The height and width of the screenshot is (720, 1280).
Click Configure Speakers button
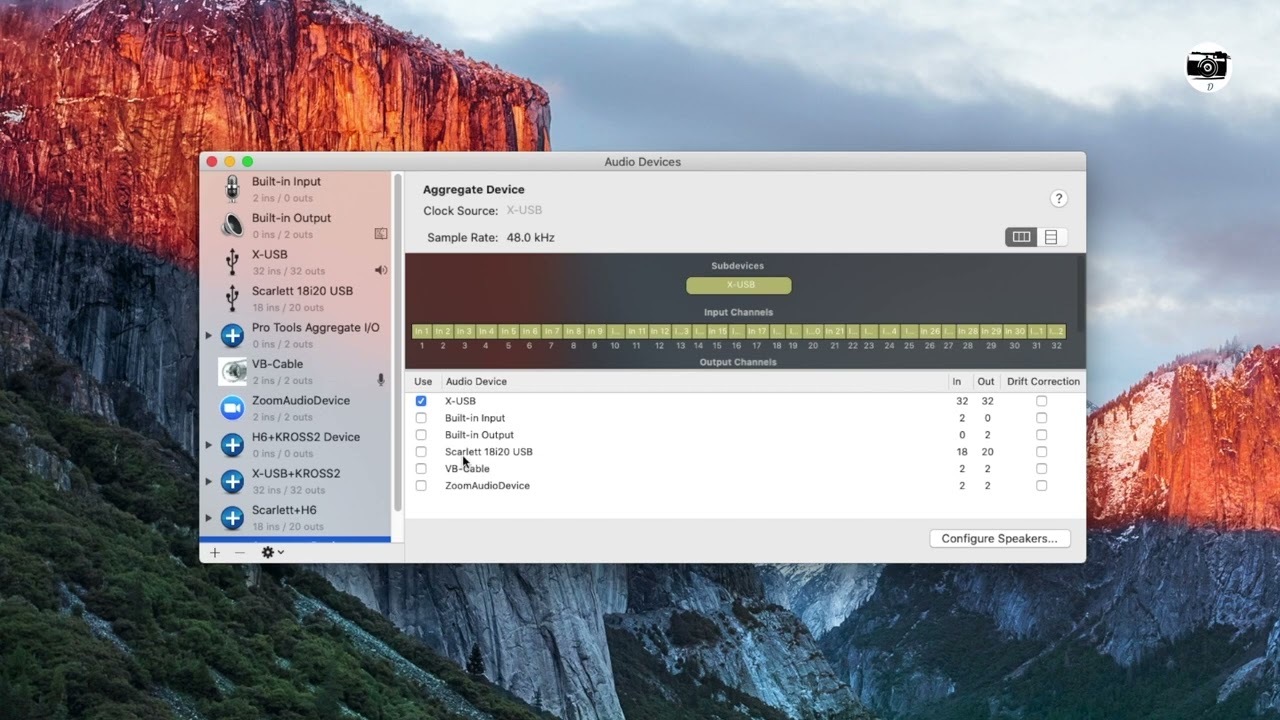click(999, 538)
